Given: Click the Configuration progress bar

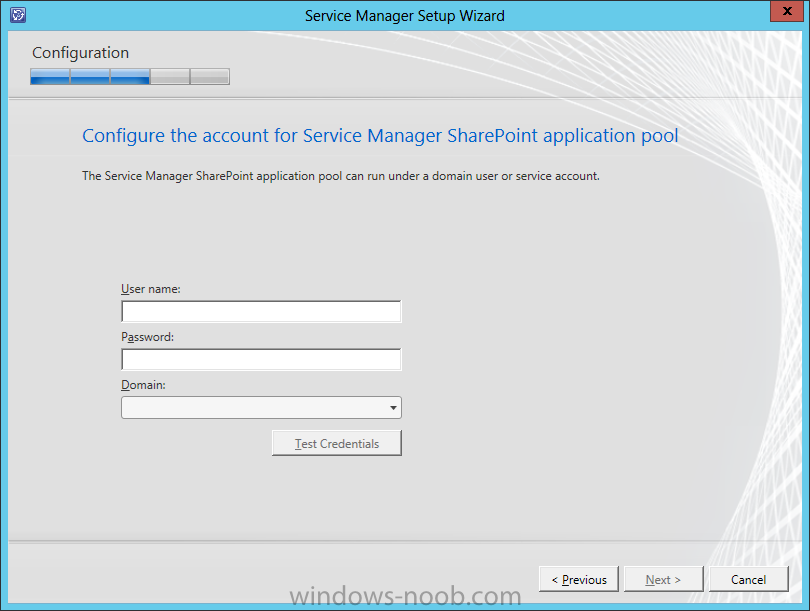Looking at the screenshot, I should (130, 76).
